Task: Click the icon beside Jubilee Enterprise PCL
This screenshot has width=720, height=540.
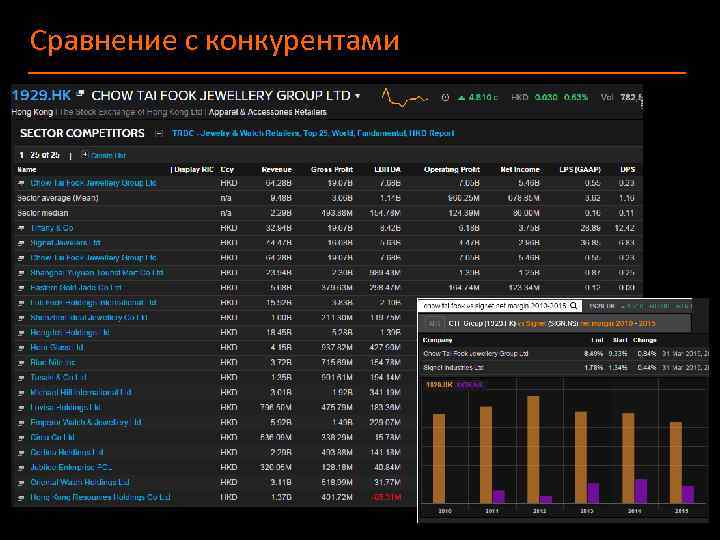Action: pos(21,468)
